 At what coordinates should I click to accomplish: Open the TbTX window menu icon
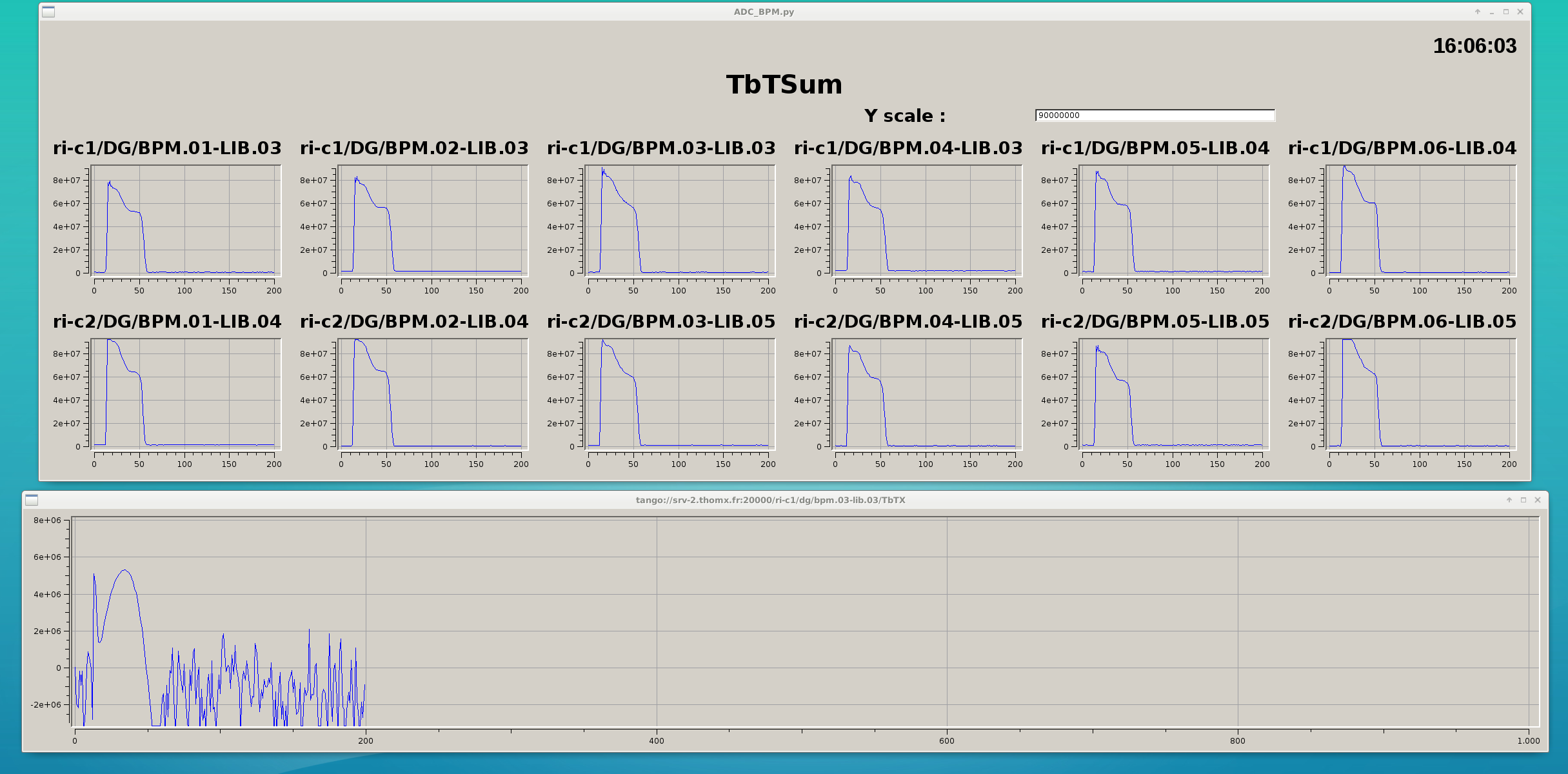point(32,500)
